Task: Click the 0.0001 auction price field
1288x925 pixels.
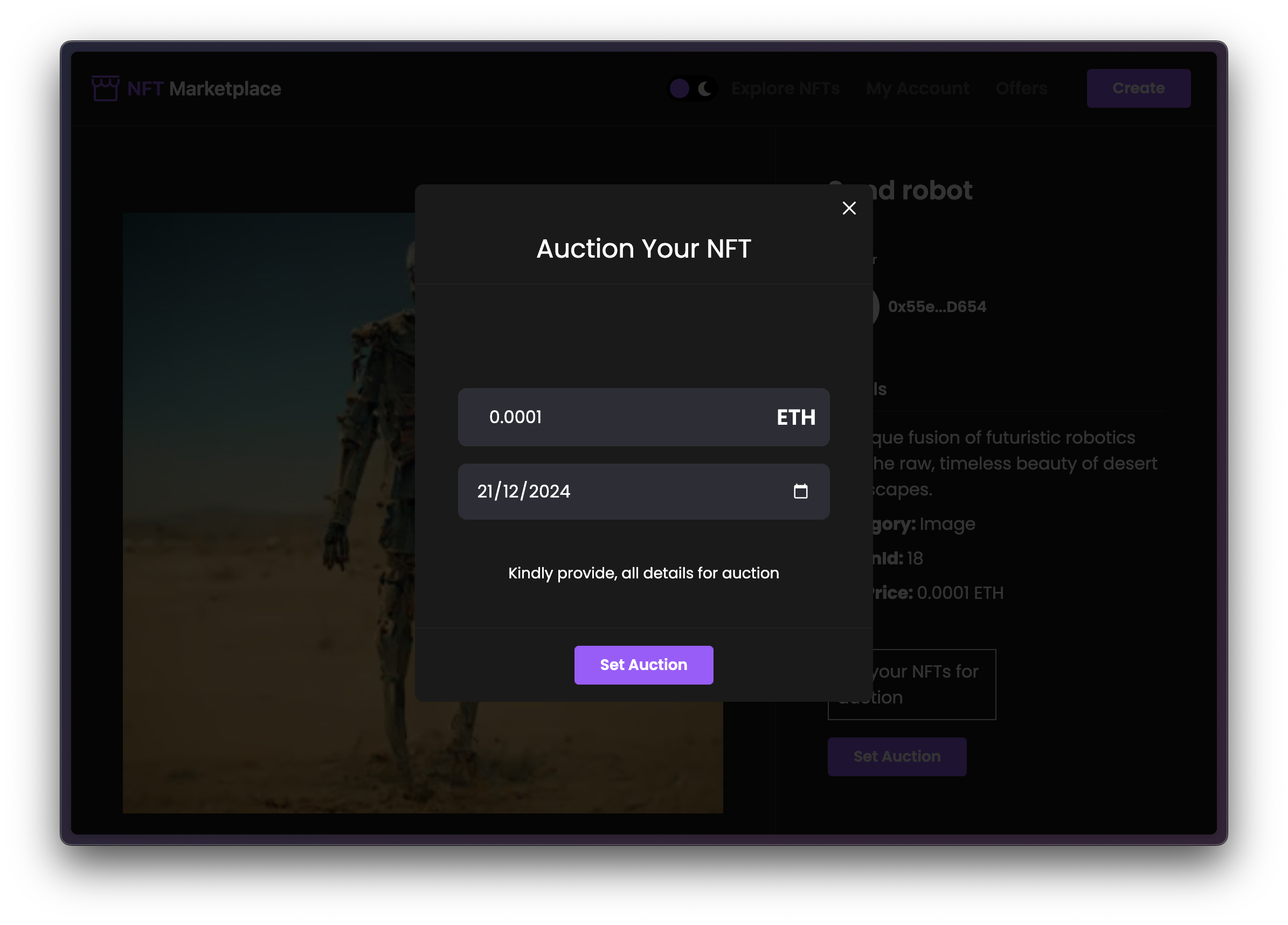Action: [x=613, y=418]
